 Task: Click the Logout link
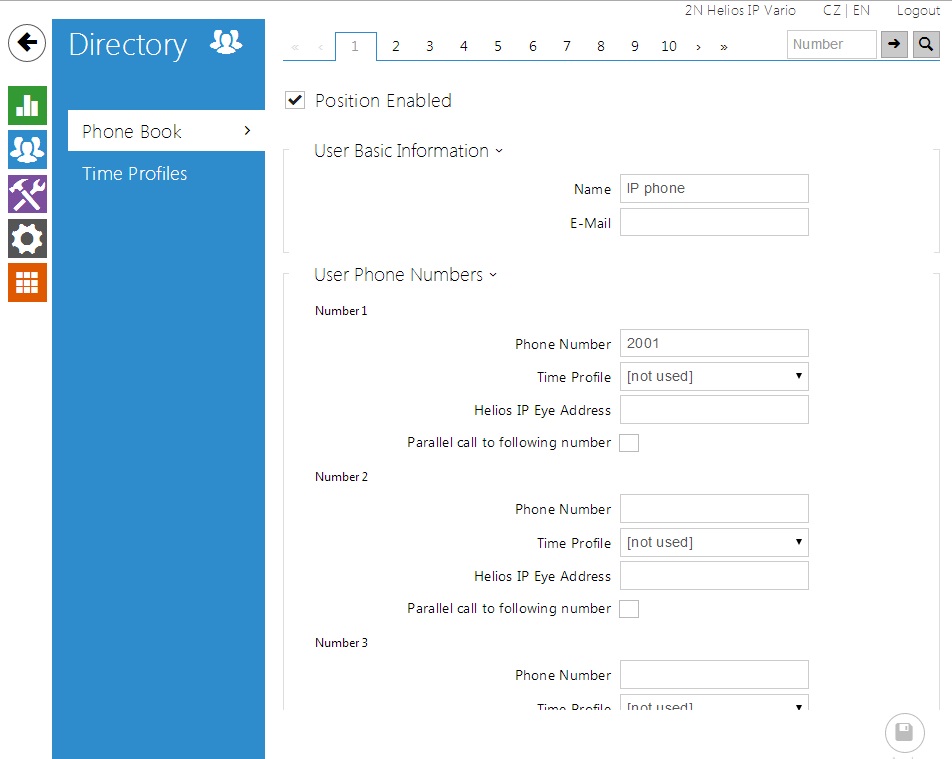pyautogui.click(x=918, y=10)
